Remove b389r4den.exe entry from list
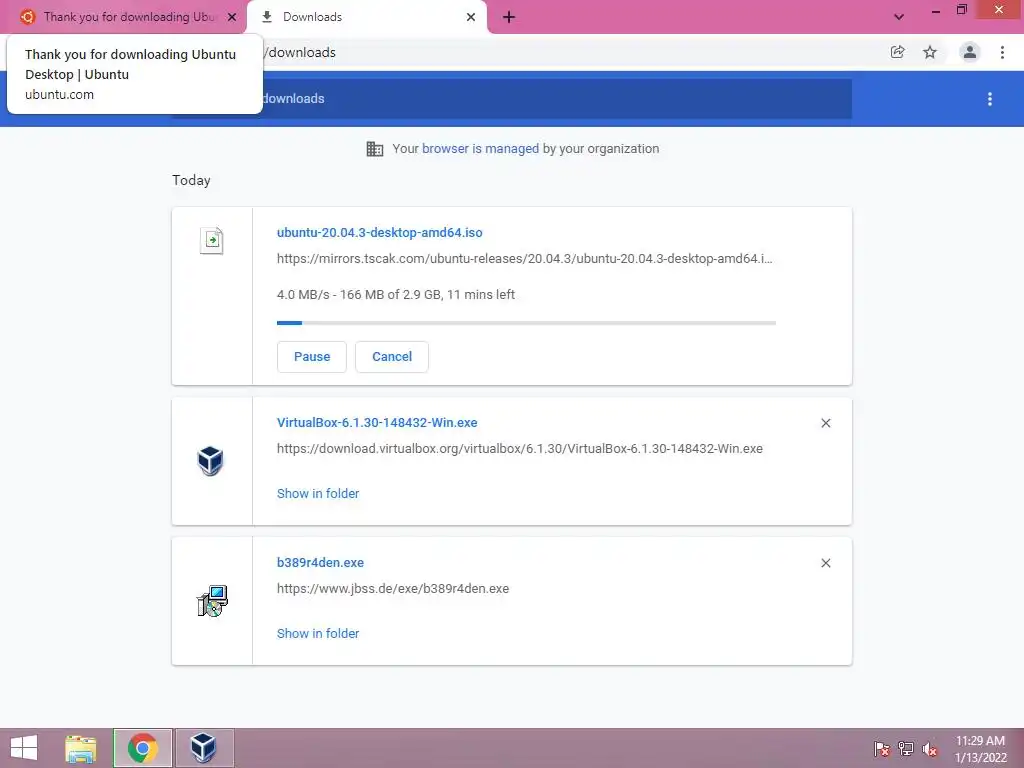 [x=825, y=563]
